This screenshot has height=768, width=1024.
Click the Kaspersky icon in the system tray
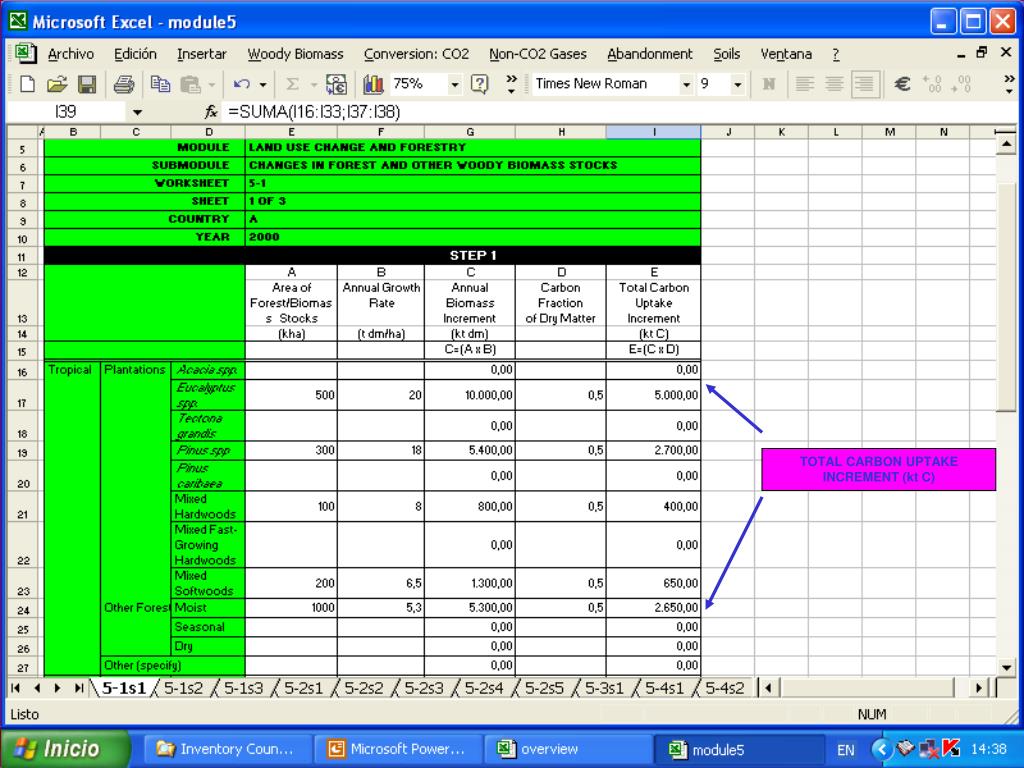click(952, 748)
